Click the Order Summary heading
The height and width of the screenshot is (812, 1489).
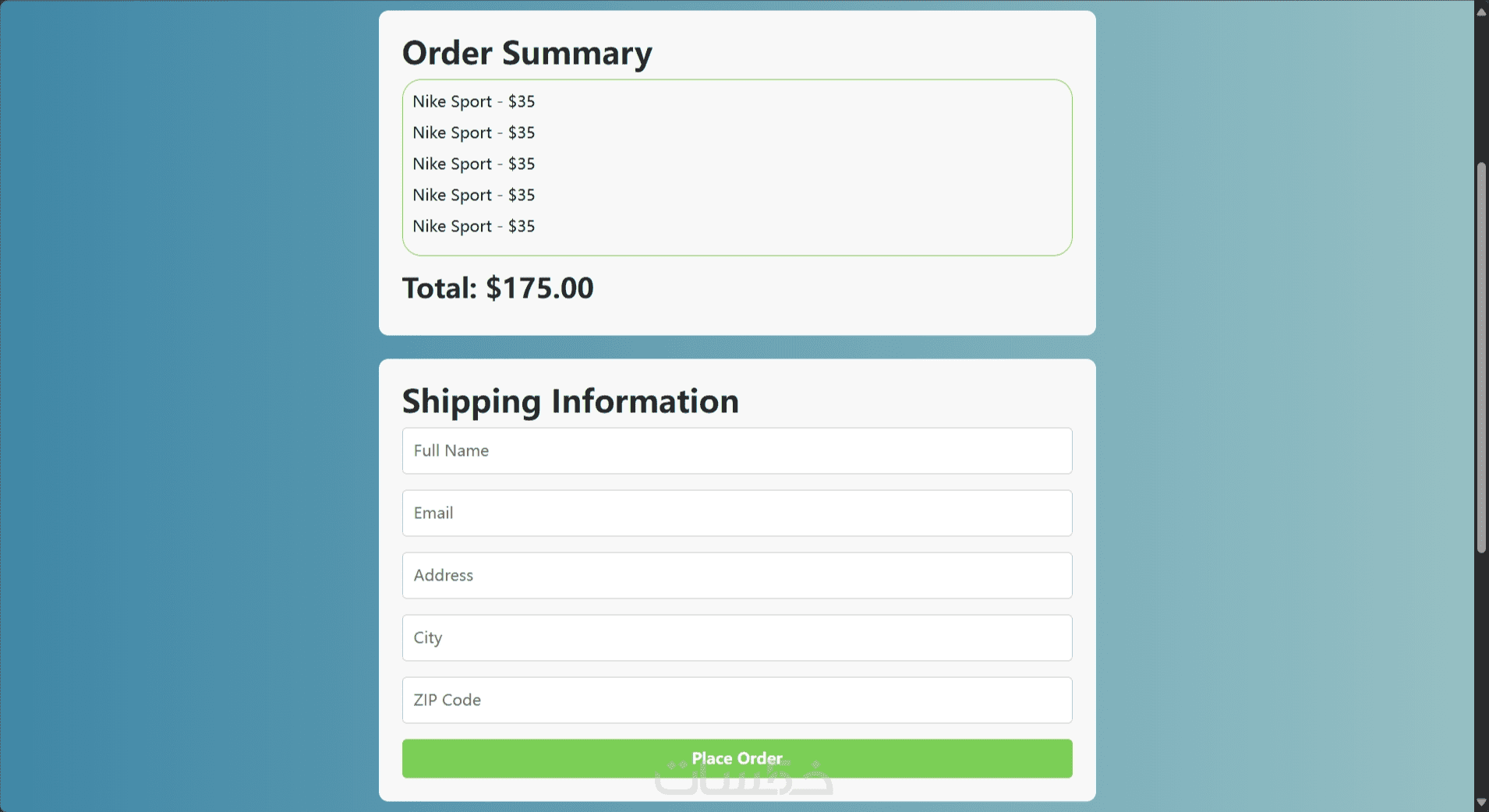527,53
